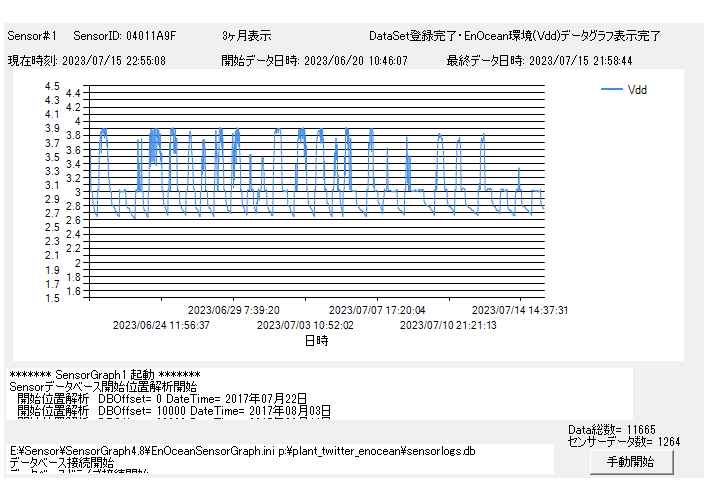Click the 最終データ日時 last date label
Image resolution: width=708 pixels, height=482 pixels.
552,60
